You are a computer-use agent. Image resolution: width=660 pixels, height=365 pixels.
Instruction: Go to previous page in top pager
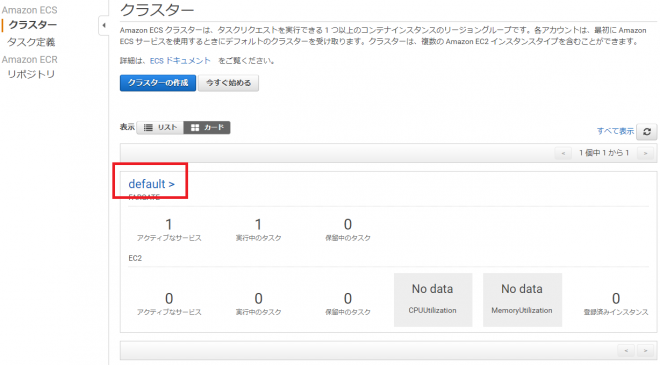coord(563,153)
